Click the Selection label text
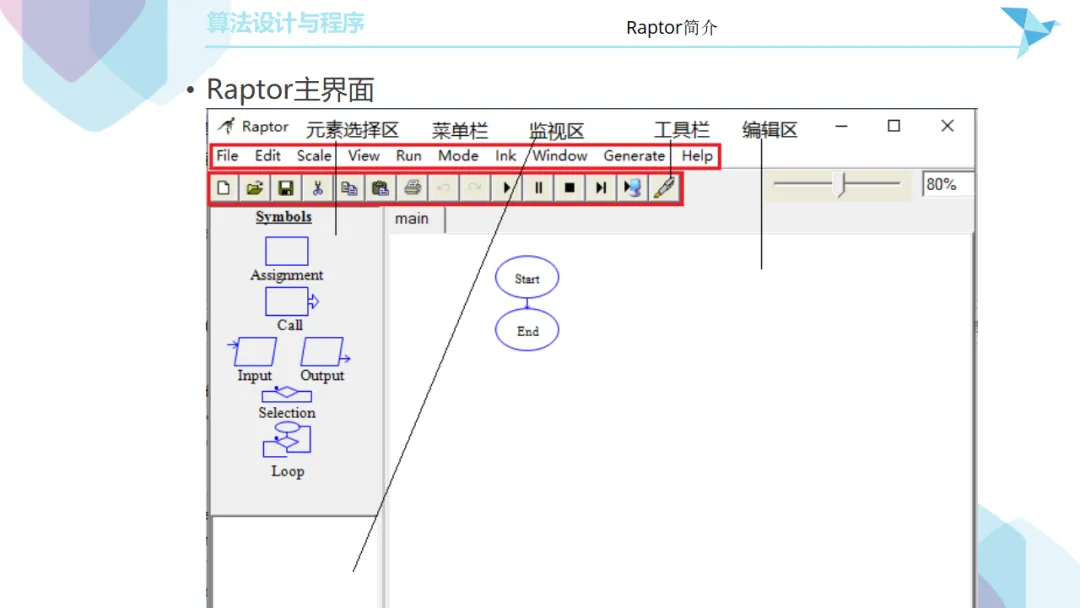Viewport: 1080px width, 608px height. click(x=287, y=412)
